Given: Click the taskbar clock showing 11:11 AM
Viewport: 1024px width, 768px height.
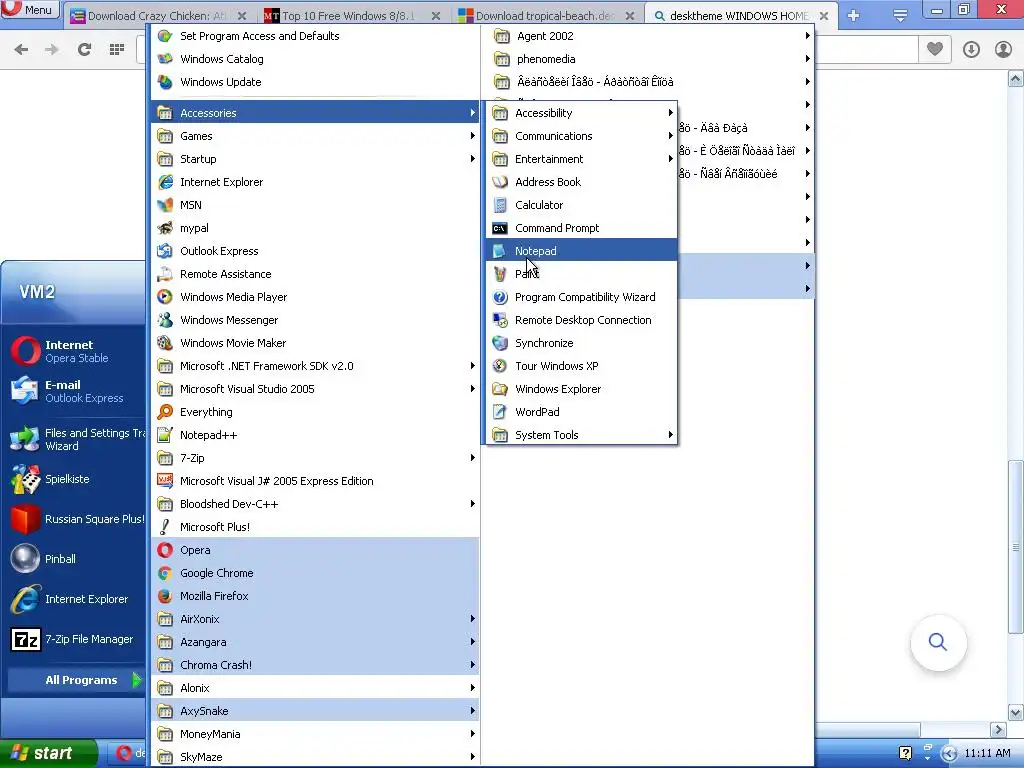Looking at the screenshot, I should pos(987,753).
